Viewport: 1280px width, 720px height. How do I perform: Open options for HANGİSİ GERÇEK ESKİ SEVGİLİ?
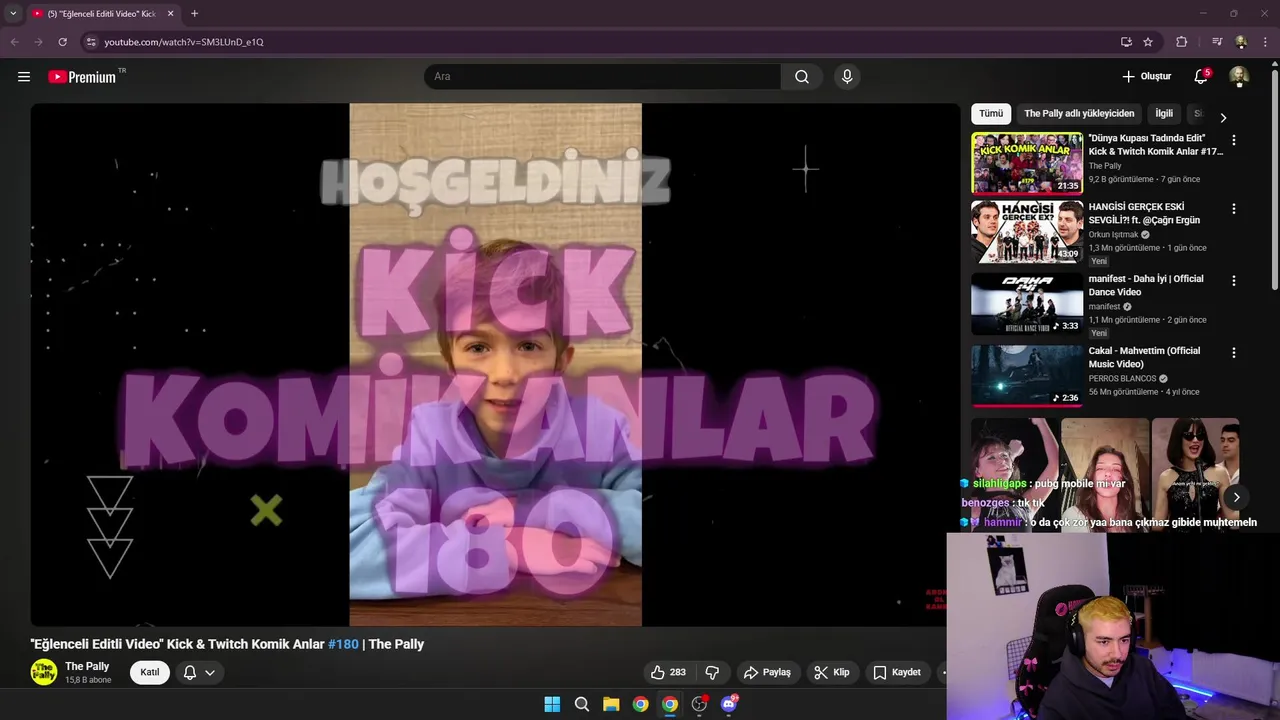(x=1233, y=209)
